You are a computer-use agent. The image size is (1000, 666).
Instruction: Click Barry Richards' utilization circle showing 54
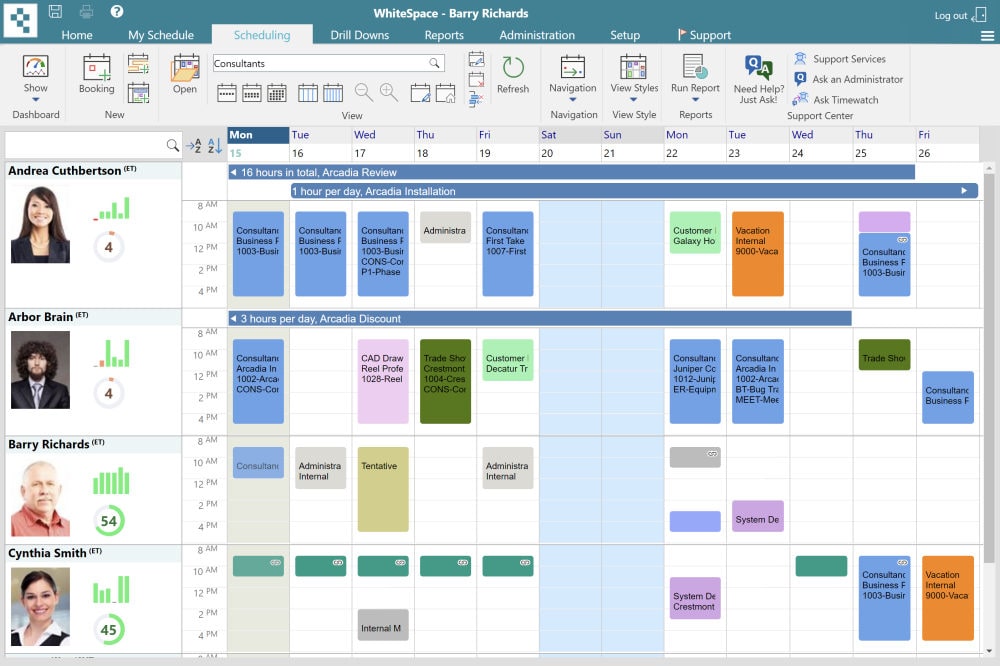click(109, 521)
